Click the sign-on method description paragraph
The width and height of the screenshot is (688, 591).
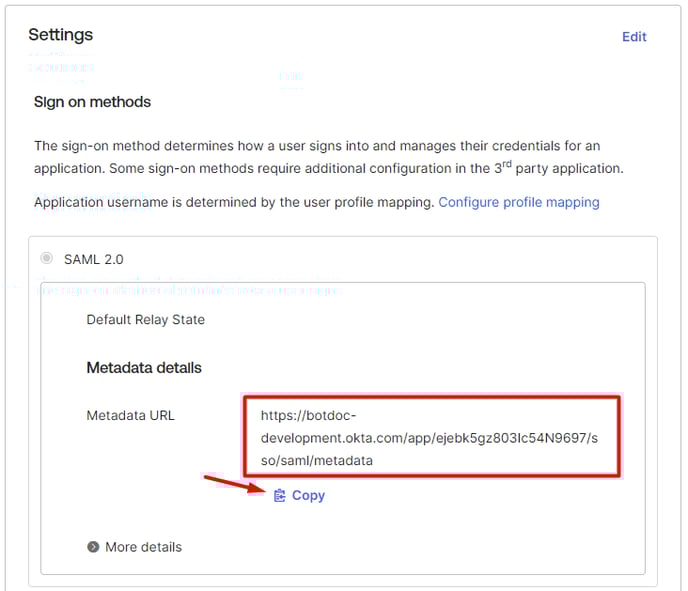[x=328, y=157]
